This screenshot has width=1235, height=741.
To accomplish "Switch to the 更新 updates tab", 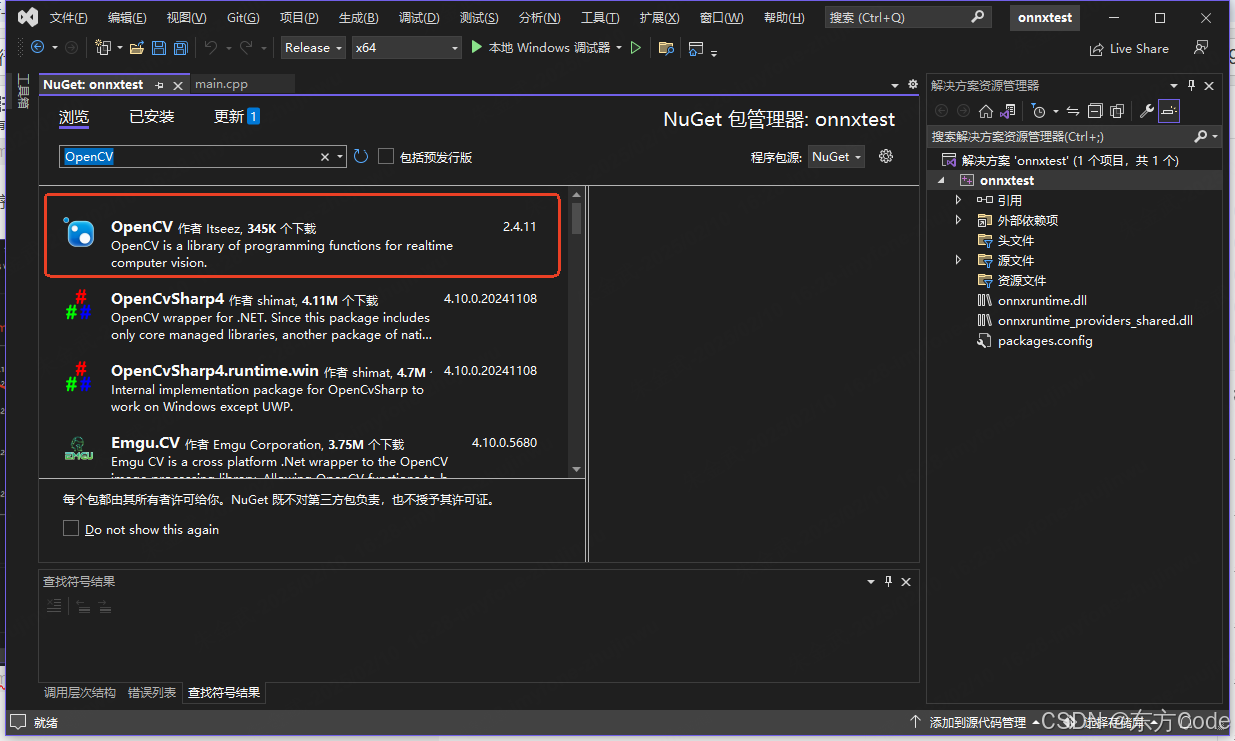I will pos(237,117).
